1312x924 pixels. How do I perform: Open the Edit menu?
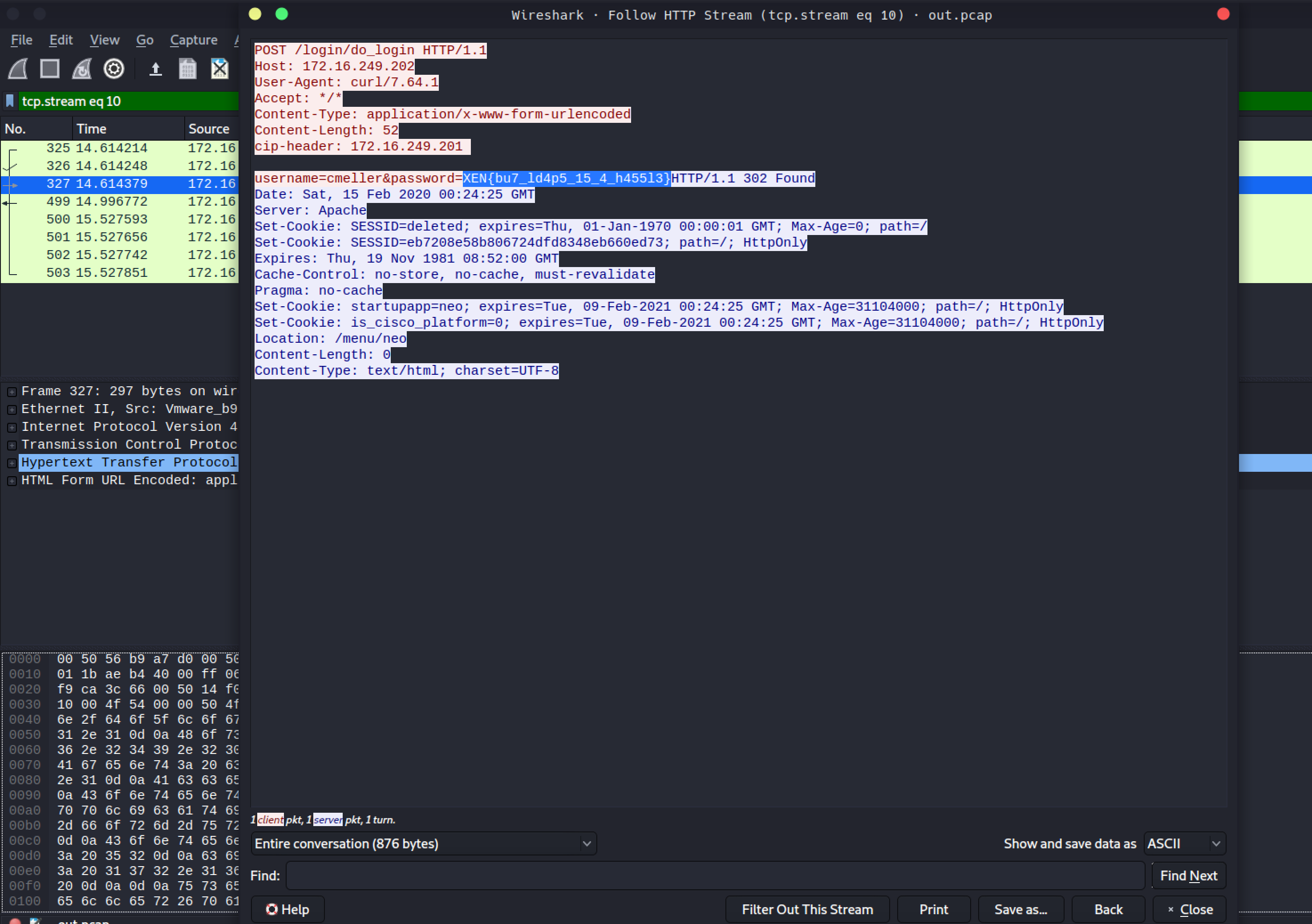coord(61,40)
